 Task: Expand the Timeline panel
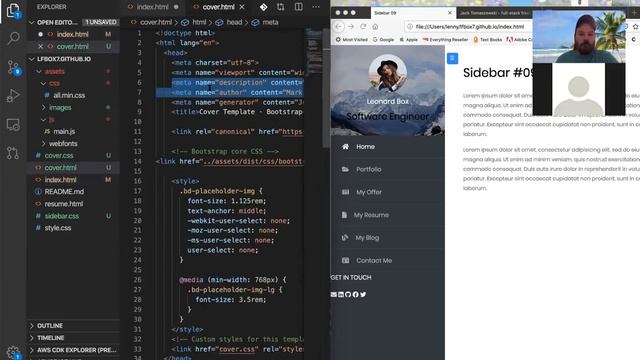tap(51, 338)
